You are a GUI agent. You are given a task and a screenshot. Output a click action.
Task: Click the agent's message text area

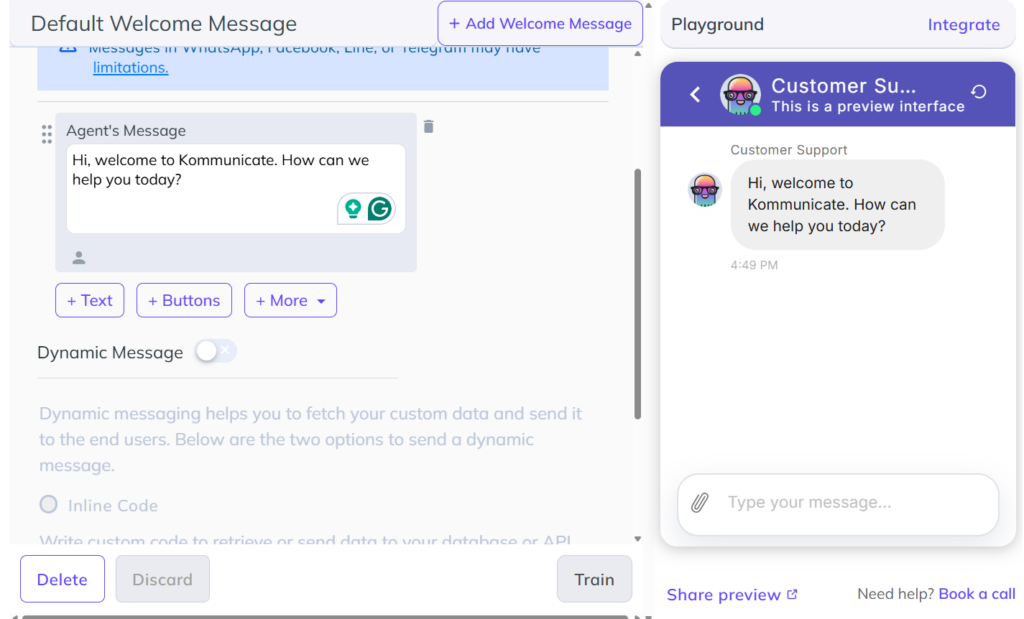[x=236, y=189]
